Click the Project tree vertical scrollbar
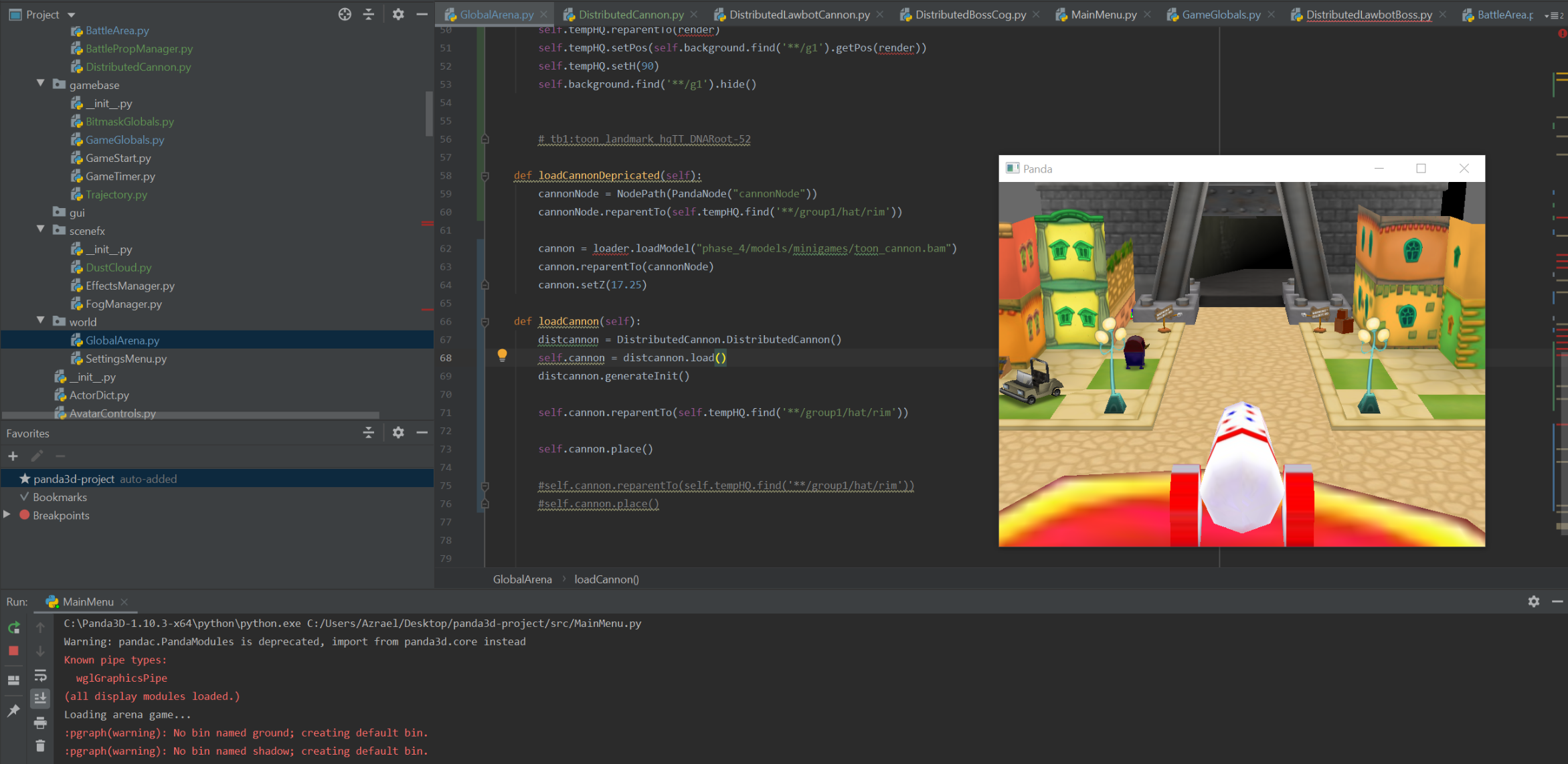This screenshot has height=764, width=1568. [429, 114]
